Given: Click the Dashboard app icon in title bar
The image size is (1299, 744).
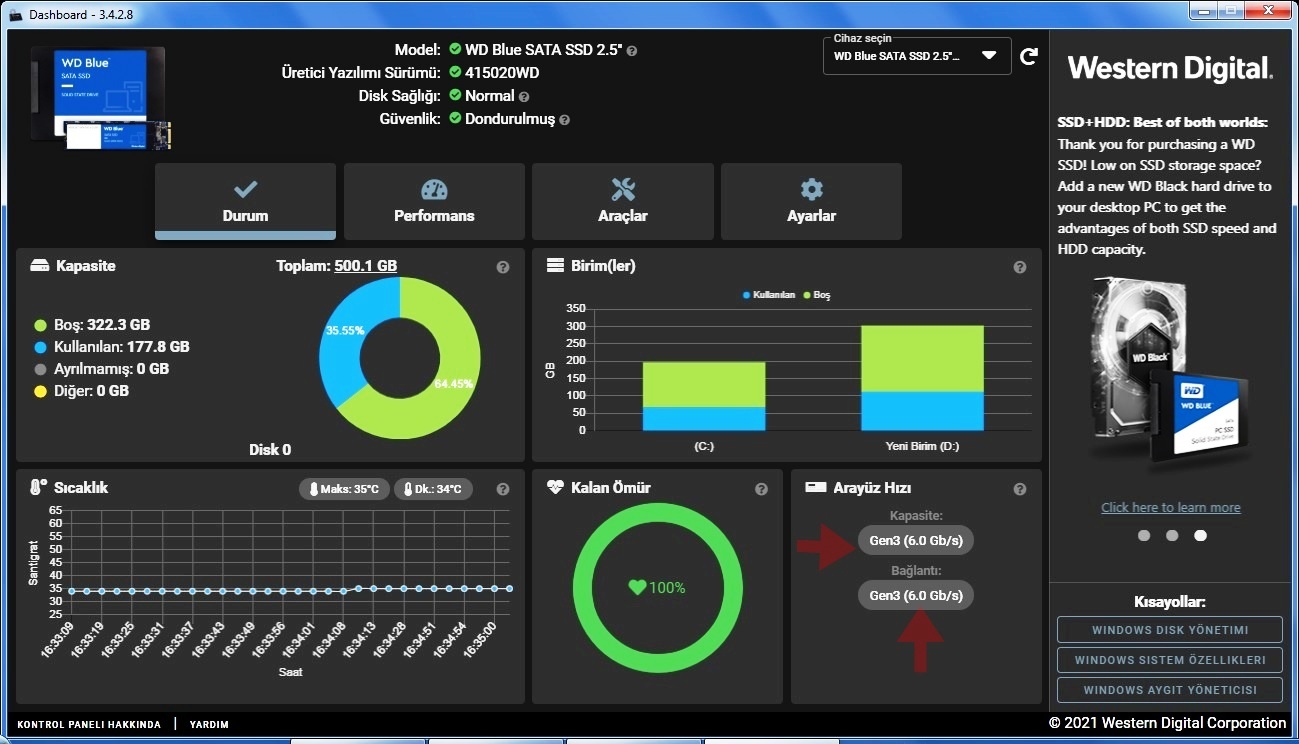Looking at the screenshot, I should tap(16, 15).
